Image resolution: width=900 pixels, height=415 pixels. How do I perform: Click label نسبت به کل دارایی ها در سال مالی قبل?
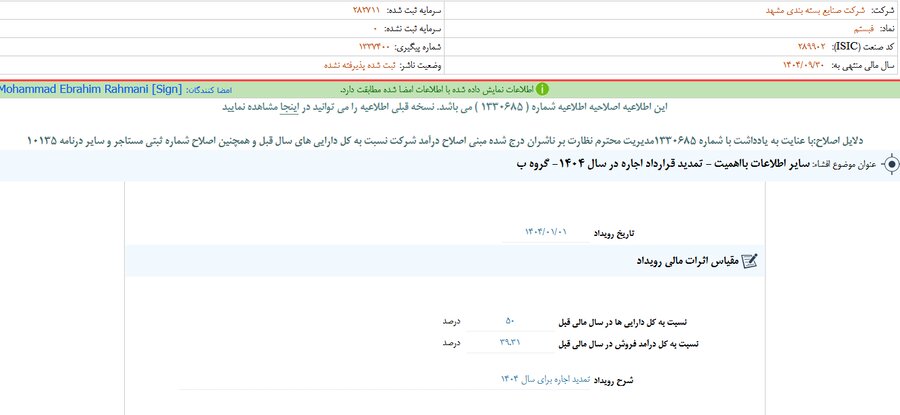pyautogui.click(x=624, y=322)
